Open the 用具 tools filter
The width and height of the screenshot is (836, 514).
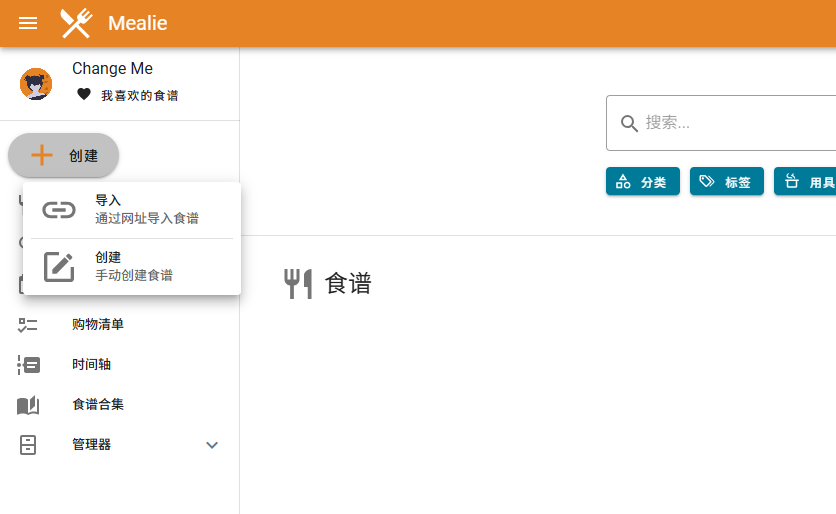(x=805, y=181)
